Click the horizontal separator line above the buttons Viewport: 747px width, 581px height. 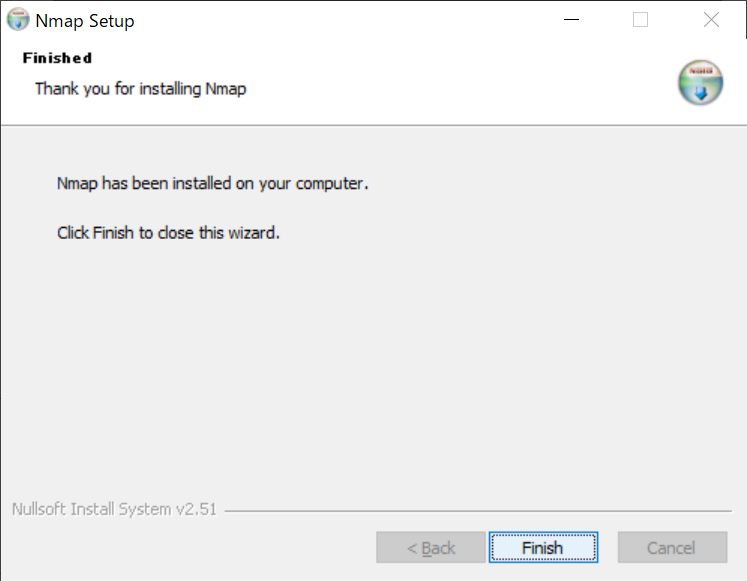(480, 512)
